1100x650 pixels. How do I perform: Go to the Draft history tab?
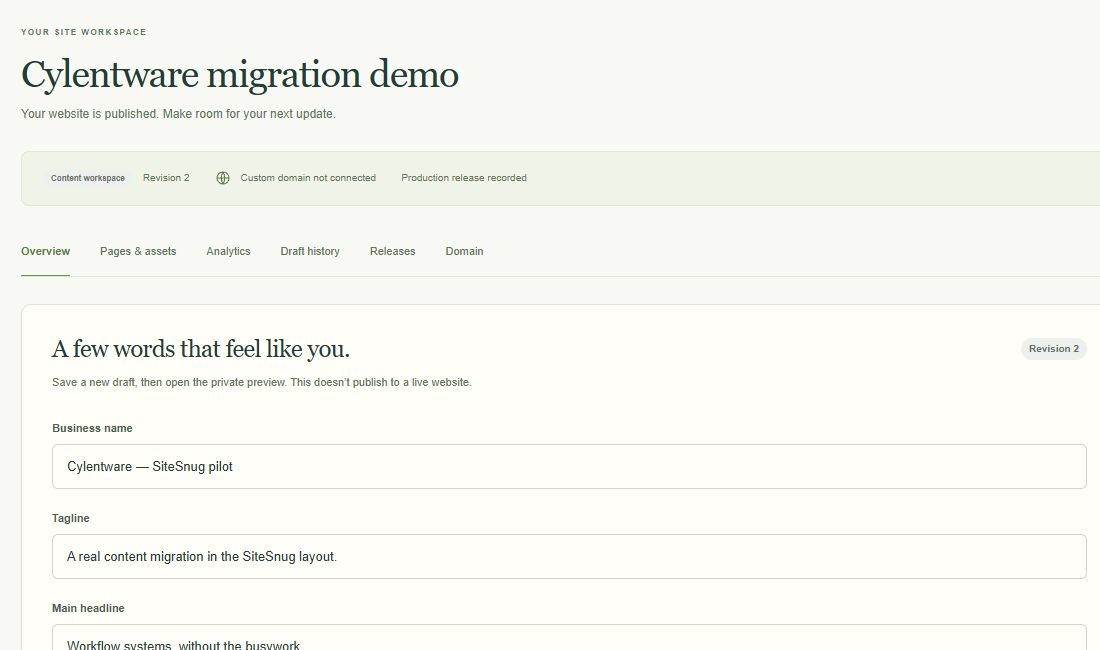tap(310, 251)
